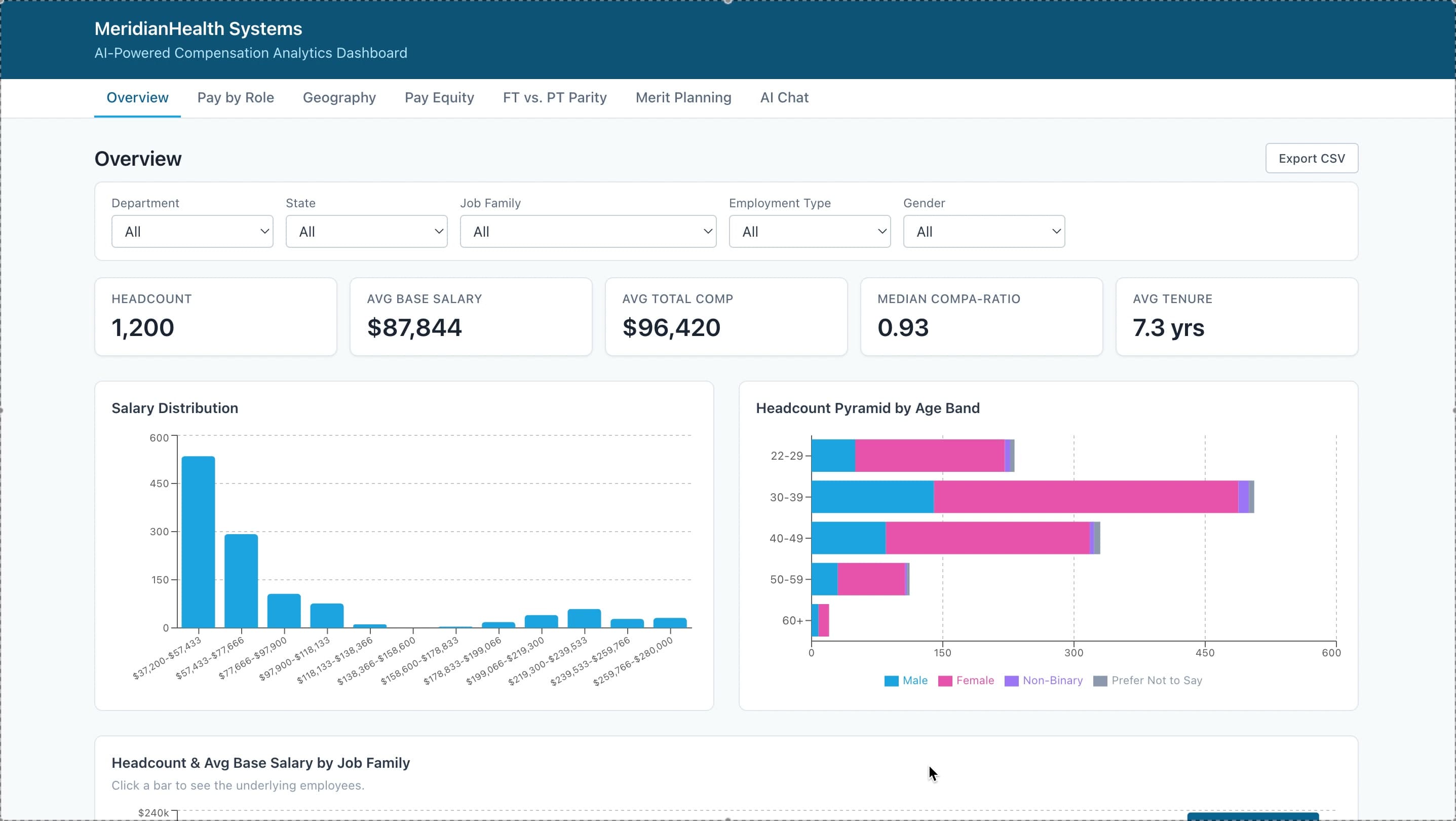Open the Department filter dropdown
Image resolution: width=1456 pixels, height=821 pixels.
tap(192, 231)
